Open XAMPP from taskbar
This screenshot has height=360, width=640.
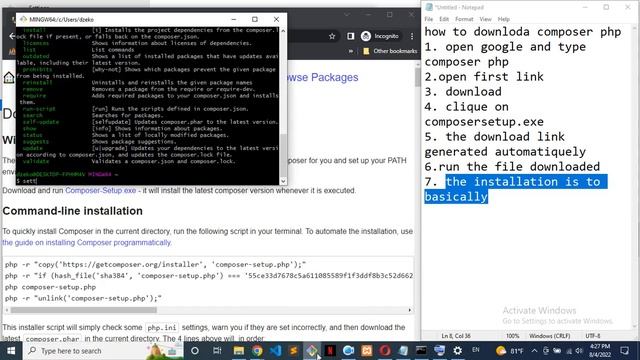367,351
